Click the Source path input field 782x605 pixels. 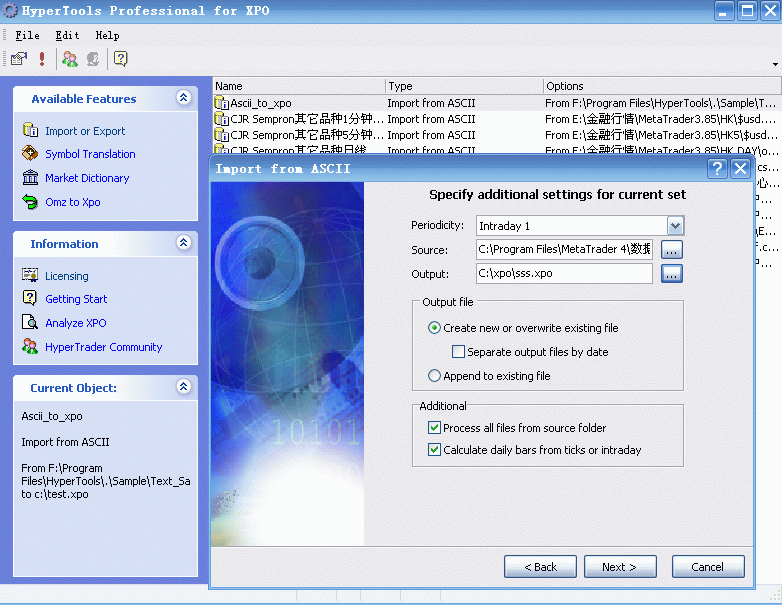(x=564, y=249)
